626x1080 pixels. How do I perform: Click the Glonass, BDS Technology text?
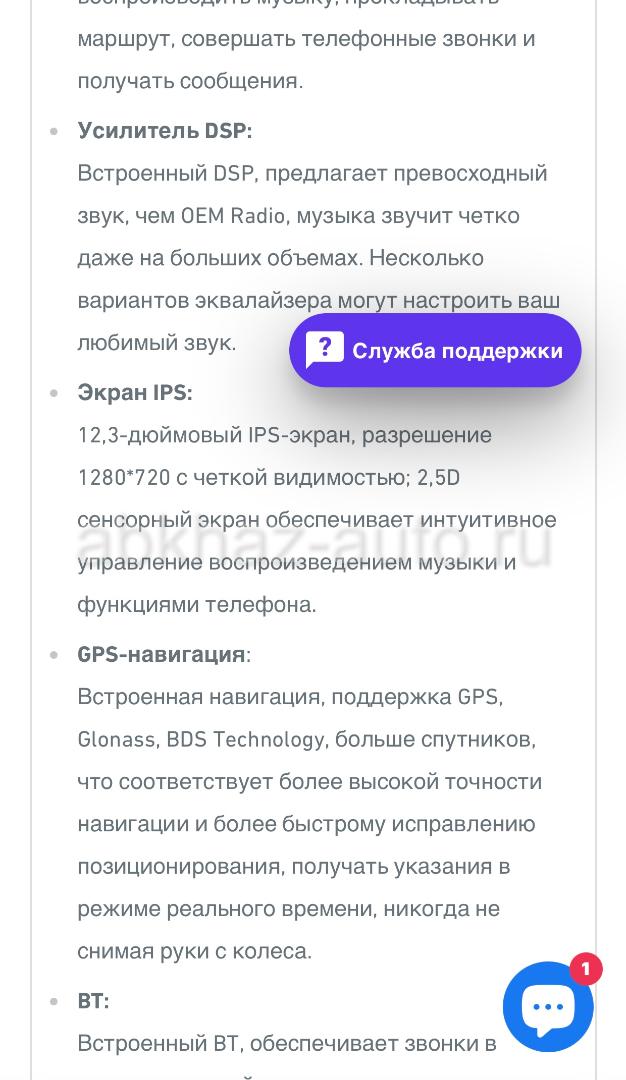pos(201,740)
